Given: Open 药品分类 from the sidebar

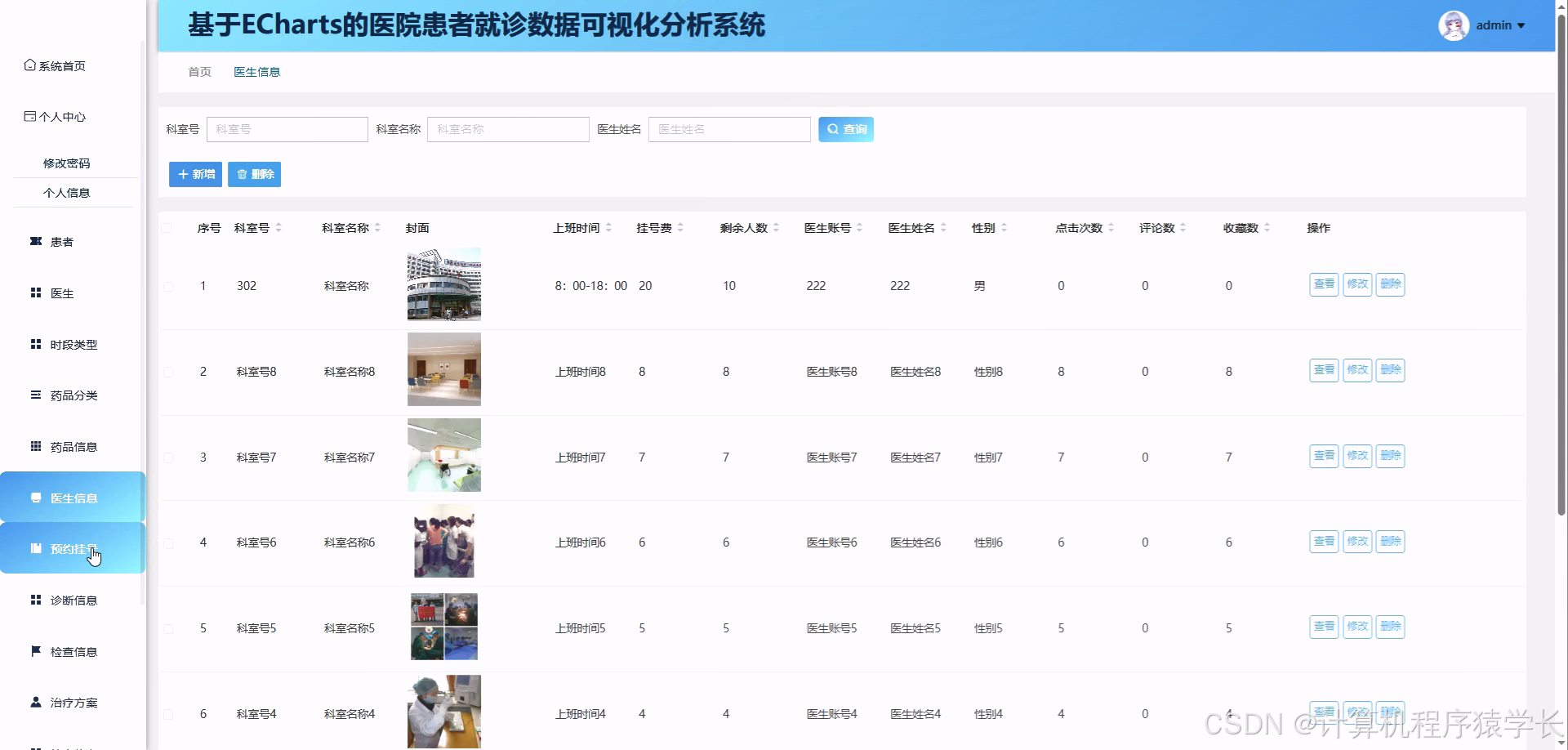Looking at the screenshot, I should pyautogui.click(x=72, y=395).
